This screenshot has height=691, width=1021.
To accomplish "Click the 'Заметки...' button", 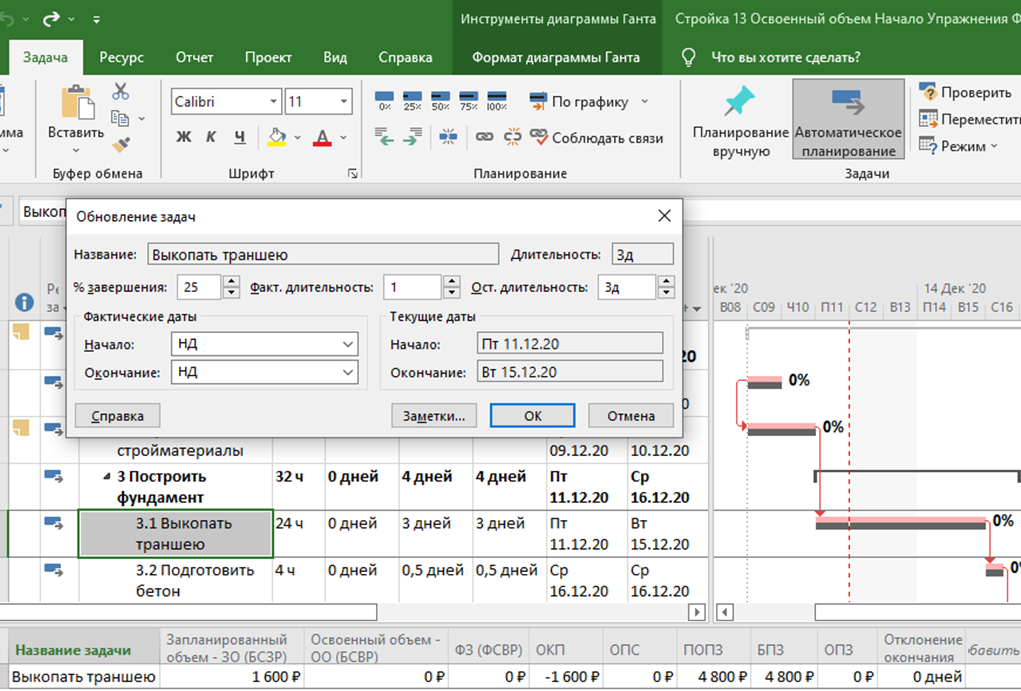I will (x=434, y=416).
